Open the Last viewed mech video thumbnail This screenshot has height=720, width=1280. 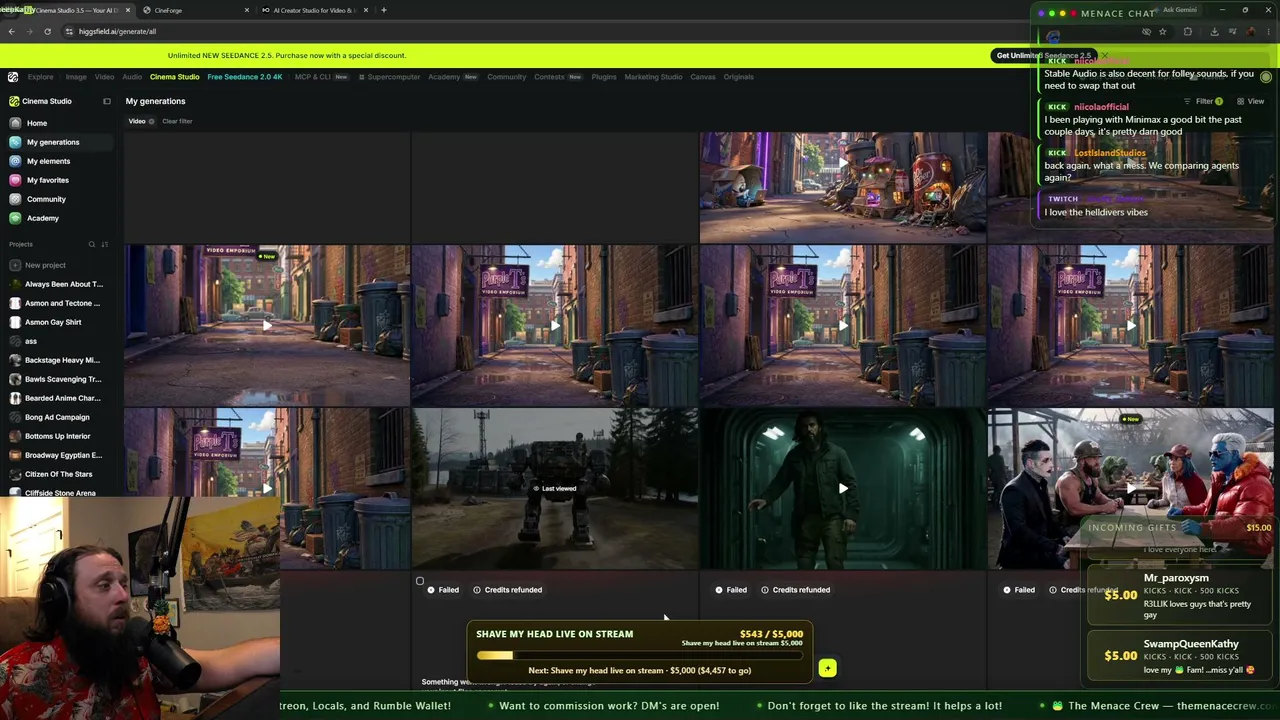pyautogui.click(x=555, y=489)
